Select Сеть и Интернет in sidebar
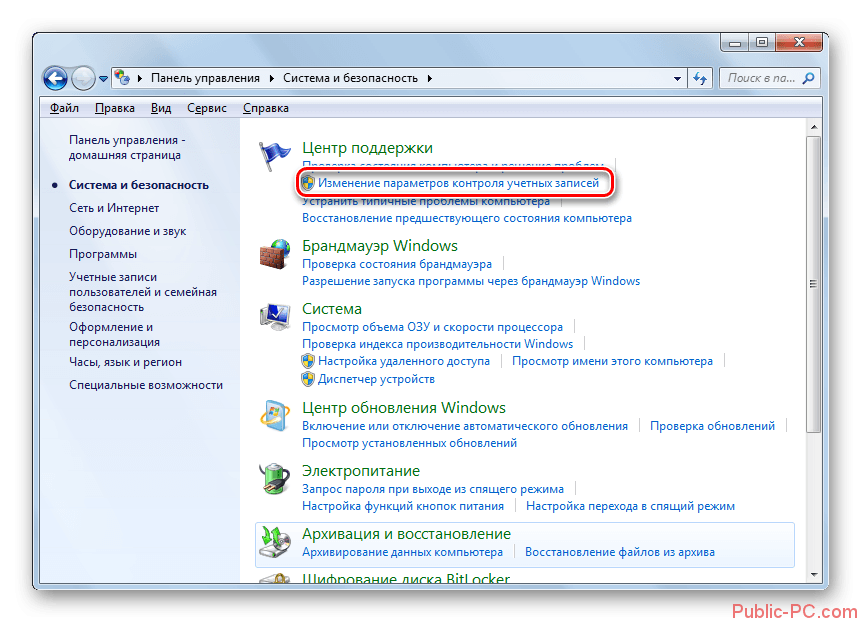 [114, 208]
